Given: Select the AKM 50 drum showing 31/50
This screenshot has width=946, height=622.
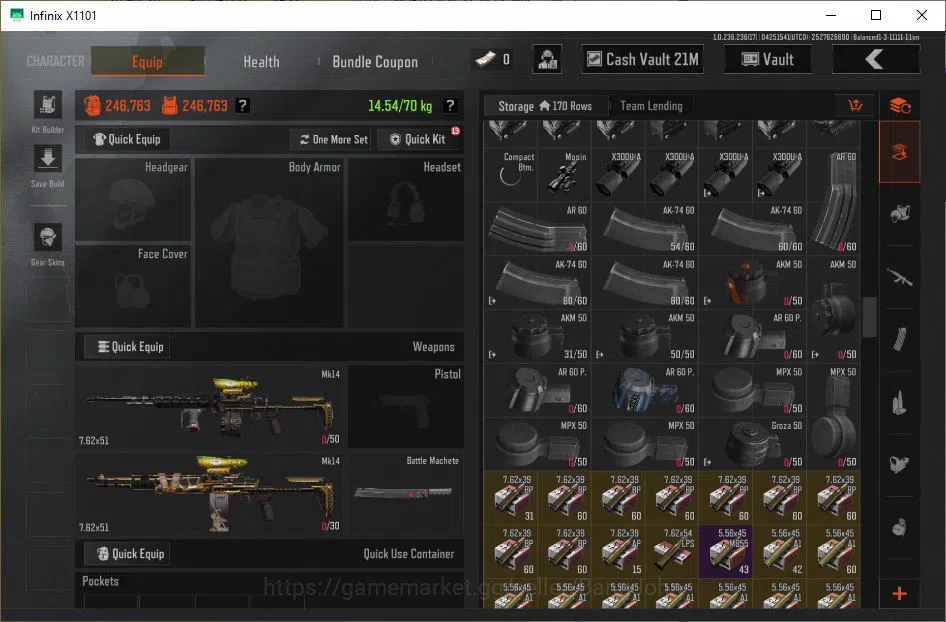Looking at the screenshot, I should pyautogui.click(x=537, y=336).
